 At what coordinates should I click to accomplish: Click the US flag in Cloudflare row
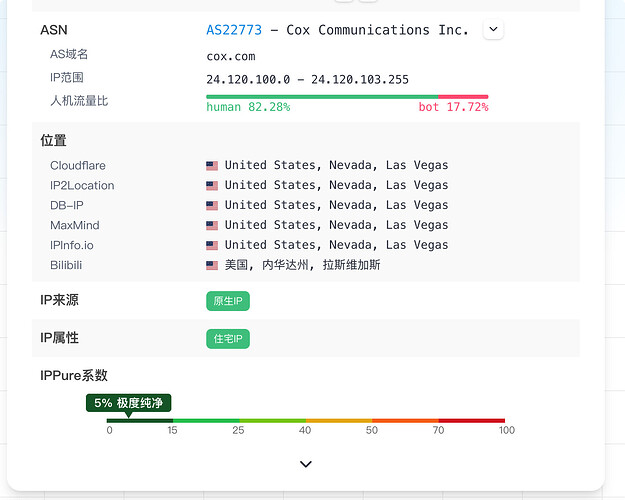(x=212, y=165)
